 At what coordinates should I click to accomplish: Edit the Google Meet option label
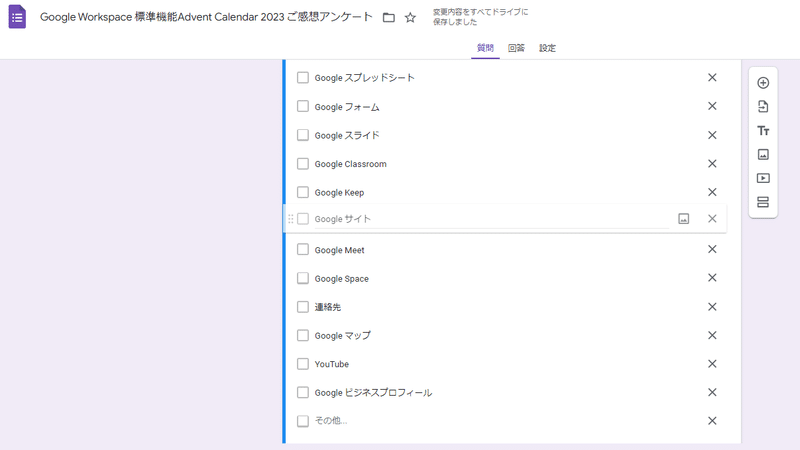coord(339,250)
